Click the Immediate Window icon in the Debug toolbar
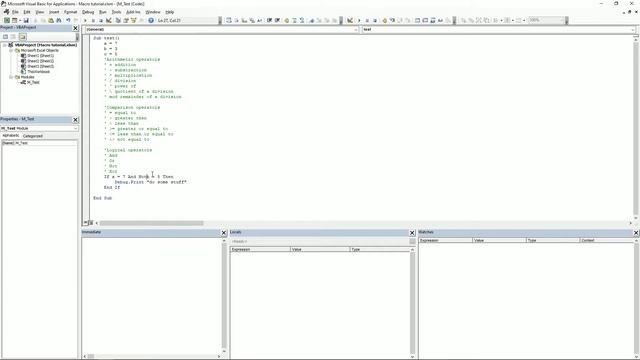Viewport: 640px width, 360px height. pyautogui.click(x=425, y=20)
